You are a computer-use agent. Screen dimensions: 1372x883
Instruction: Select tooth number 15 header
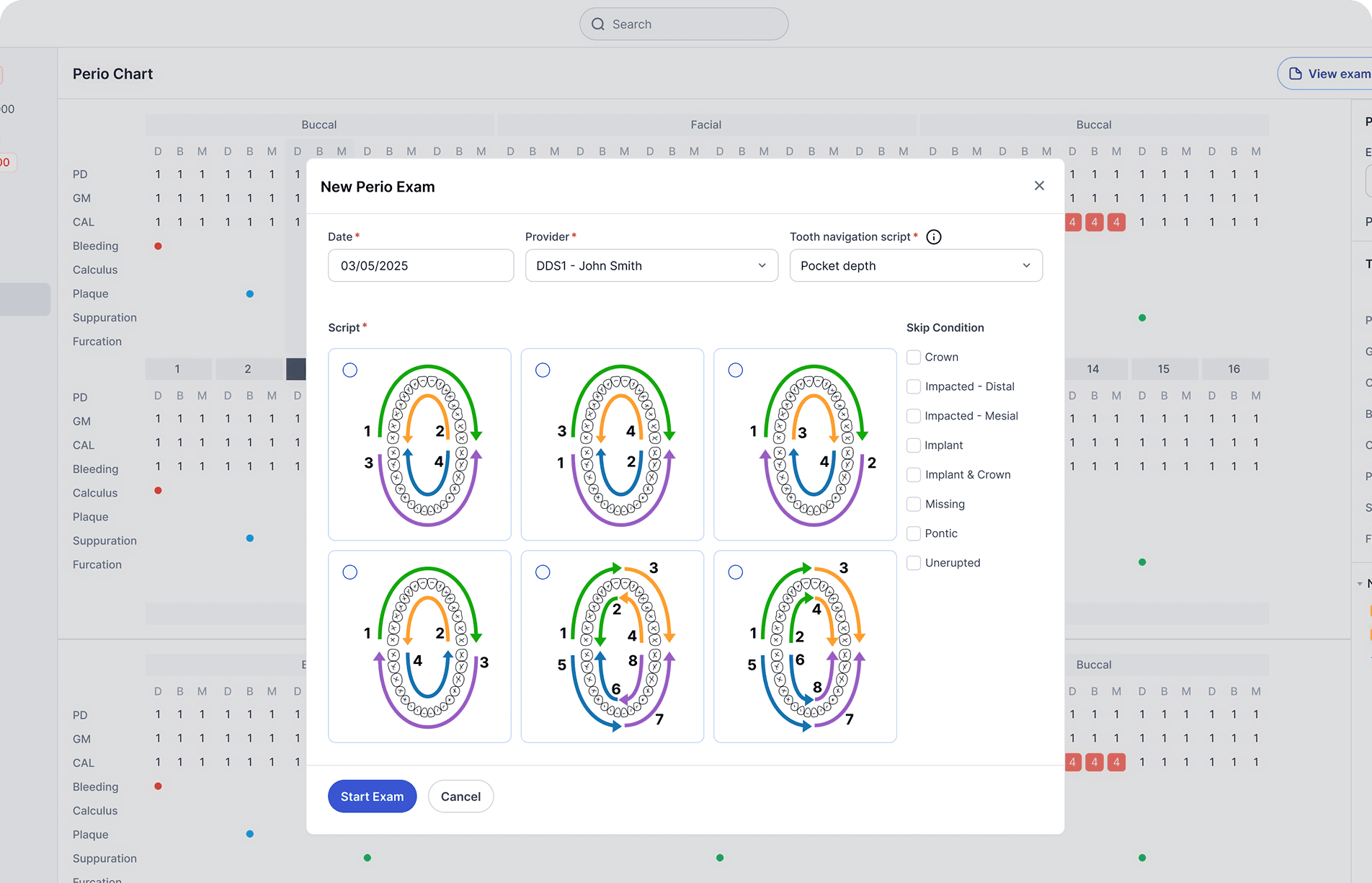point(1163,369)
